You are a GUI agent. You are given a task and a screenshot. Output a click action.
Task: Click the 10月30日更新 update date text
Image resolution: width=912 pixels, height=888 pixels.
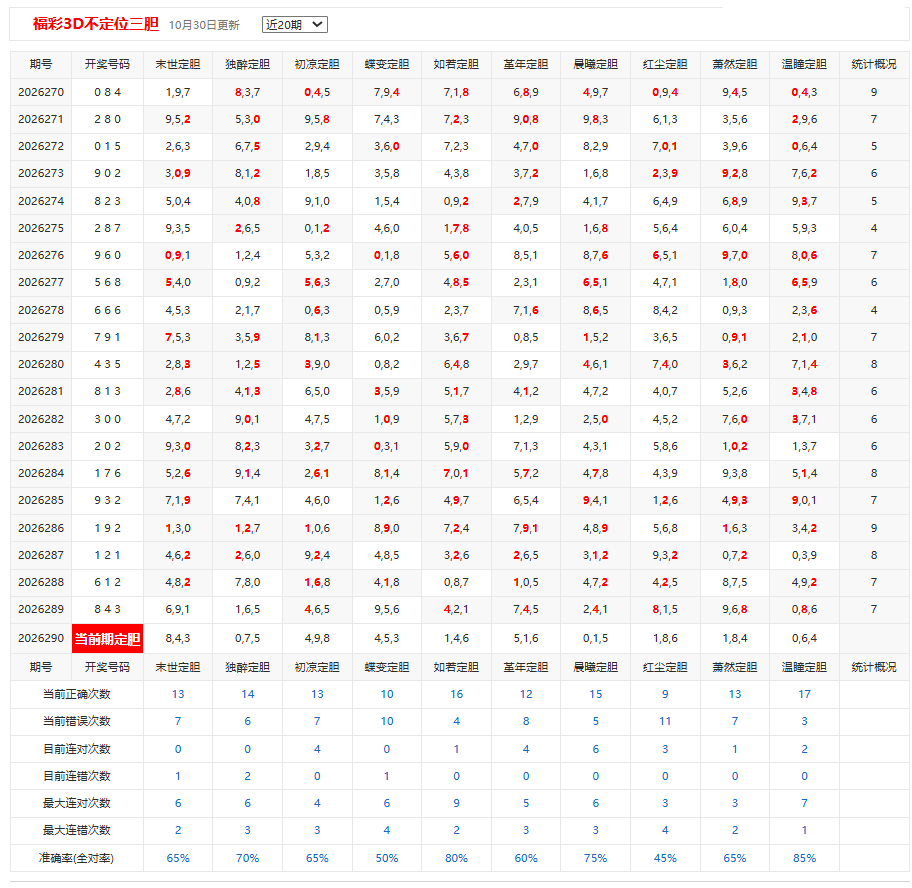point(204,25)
